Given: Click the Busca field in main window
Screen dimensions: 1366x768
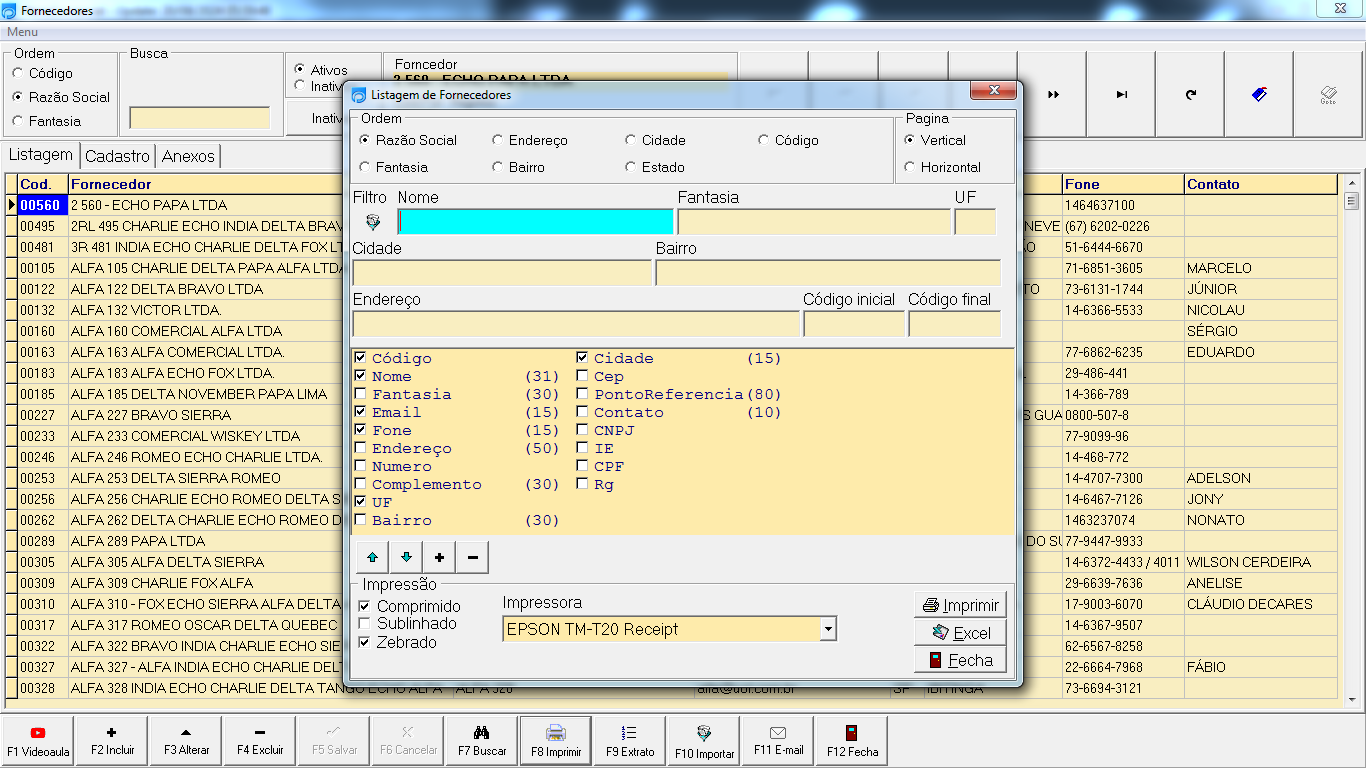Looking at the screenshot, I should click(x=200, y=118).
